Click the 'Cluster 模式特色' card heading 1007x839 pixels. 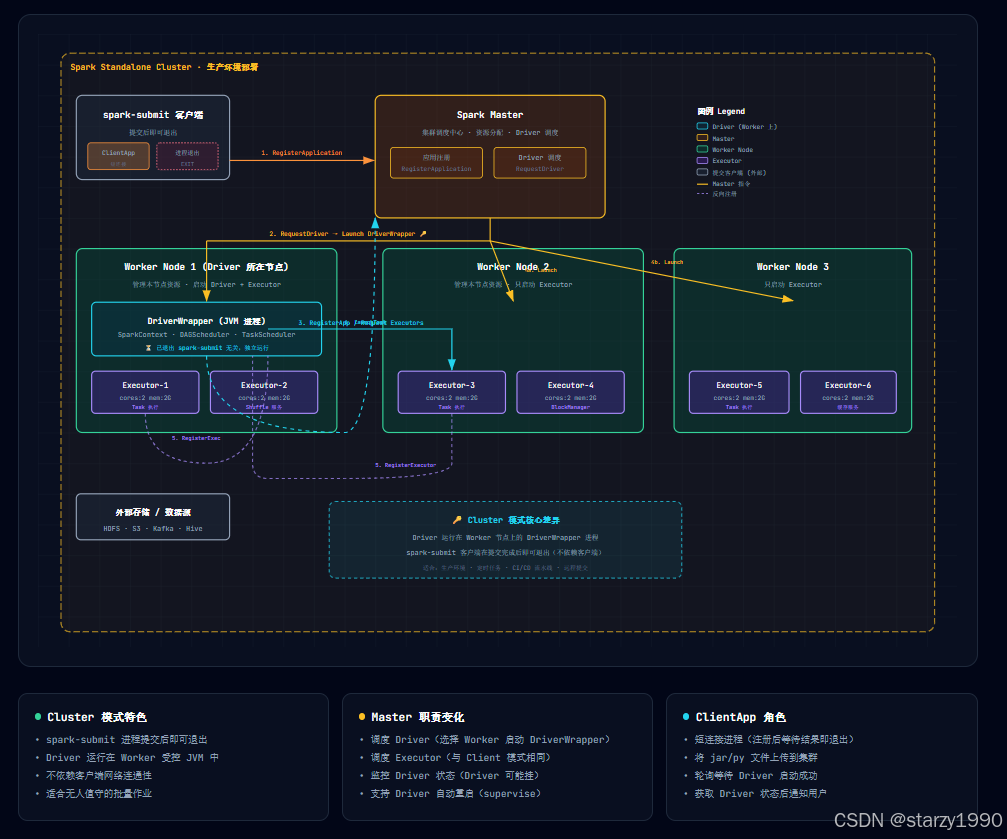point(96,717)
